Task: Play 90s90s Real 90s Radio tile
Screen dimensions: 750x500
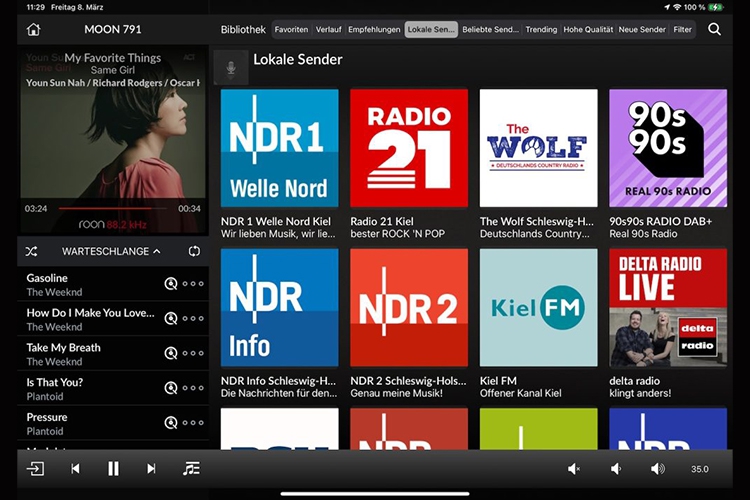Action: click(x=668, y=148)
